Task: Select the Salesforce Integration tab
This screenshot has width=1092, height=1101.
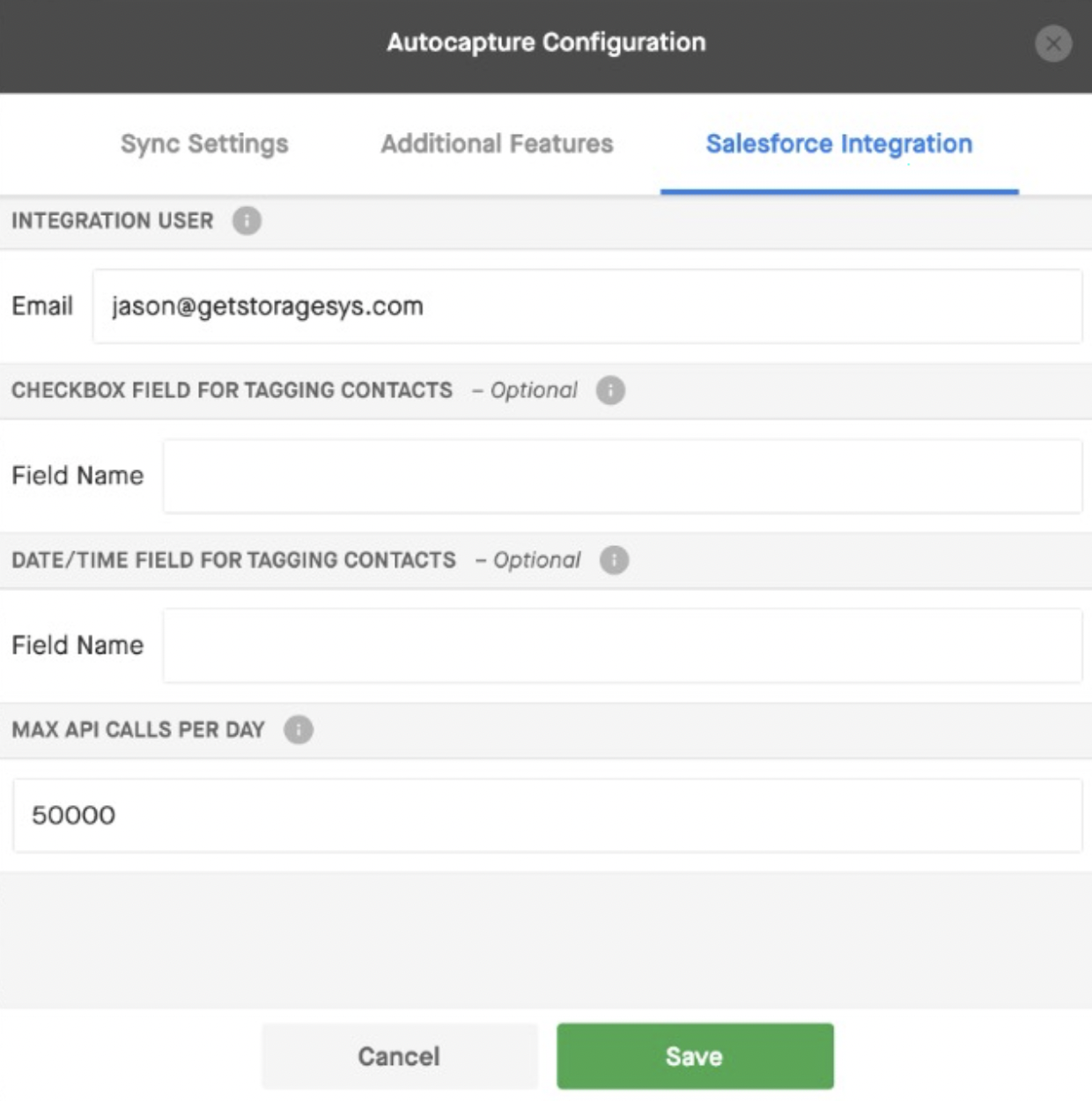Action: tap(839, 144)
